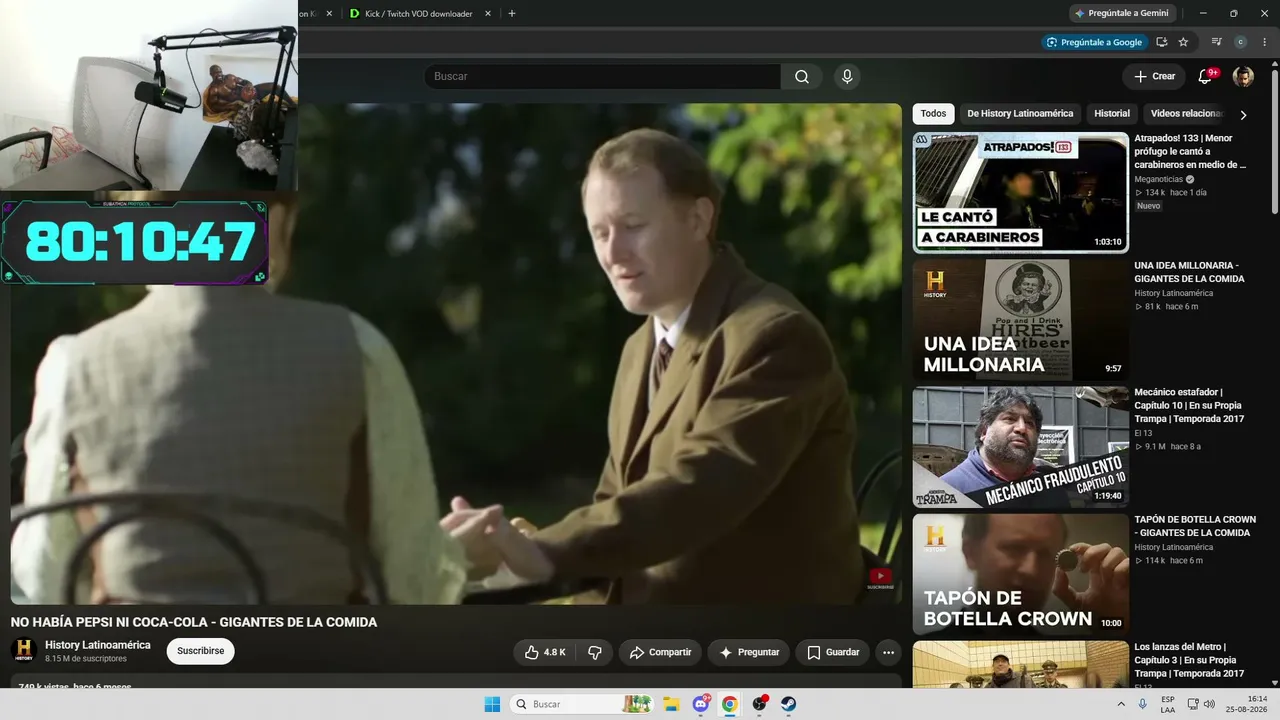Viewport: 1280px width, 720px height.
Task: Open video title Atrapados! 133 Menor prófugo
Action: click(1191, 152)
